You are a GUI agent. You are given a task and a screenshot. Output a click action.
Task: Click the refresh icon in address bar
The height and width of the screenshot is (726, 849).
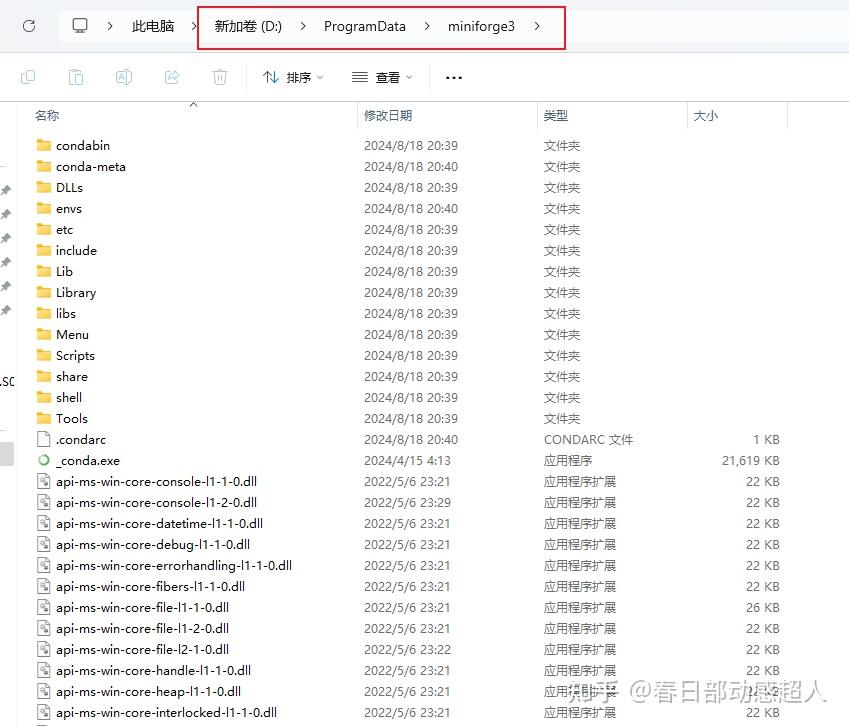click(x=29, y=26)
